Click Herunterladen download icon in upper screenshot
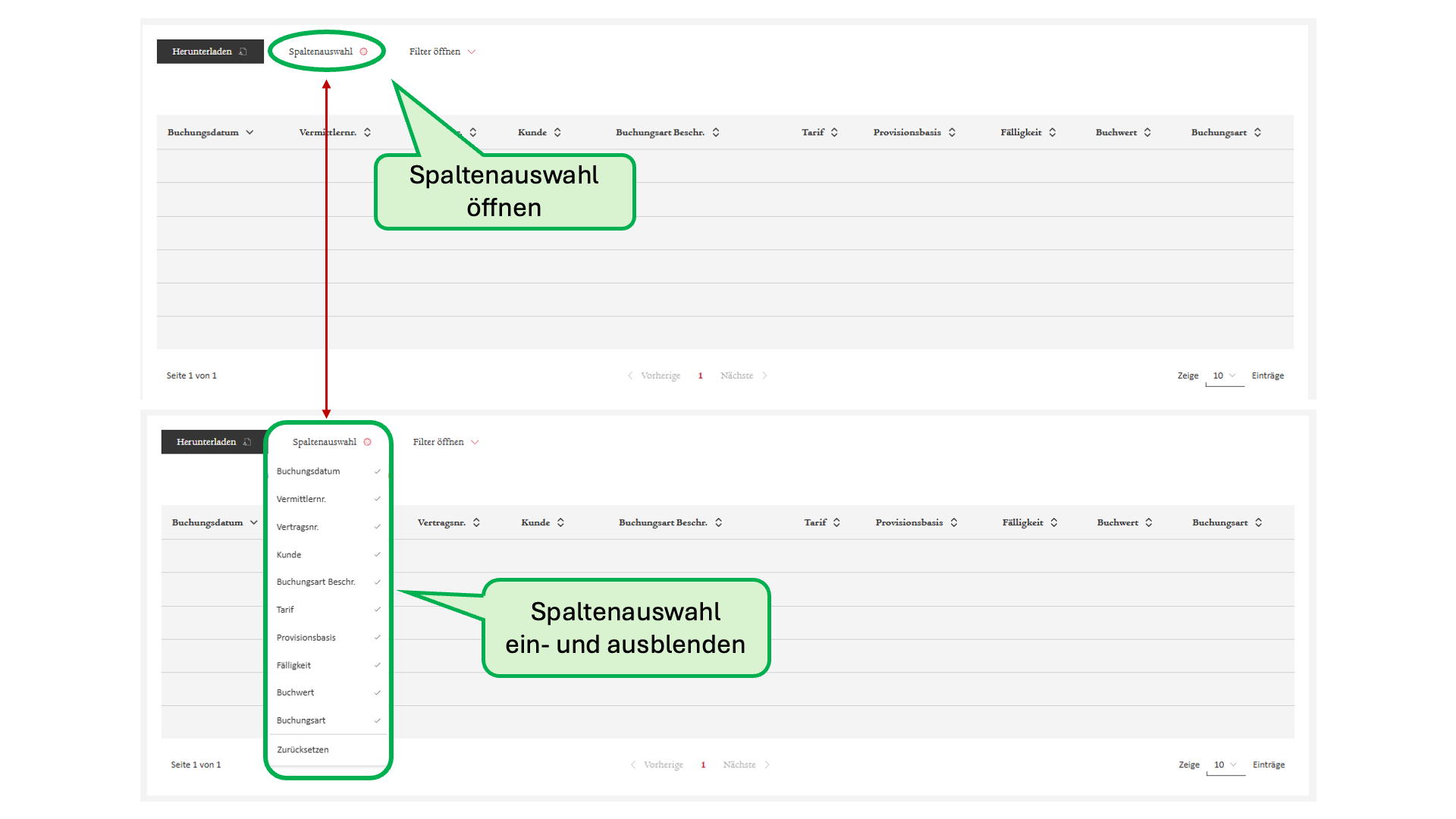Viewport: 1456px width, 819px height. pyautogui.click(x=243, y=52)
